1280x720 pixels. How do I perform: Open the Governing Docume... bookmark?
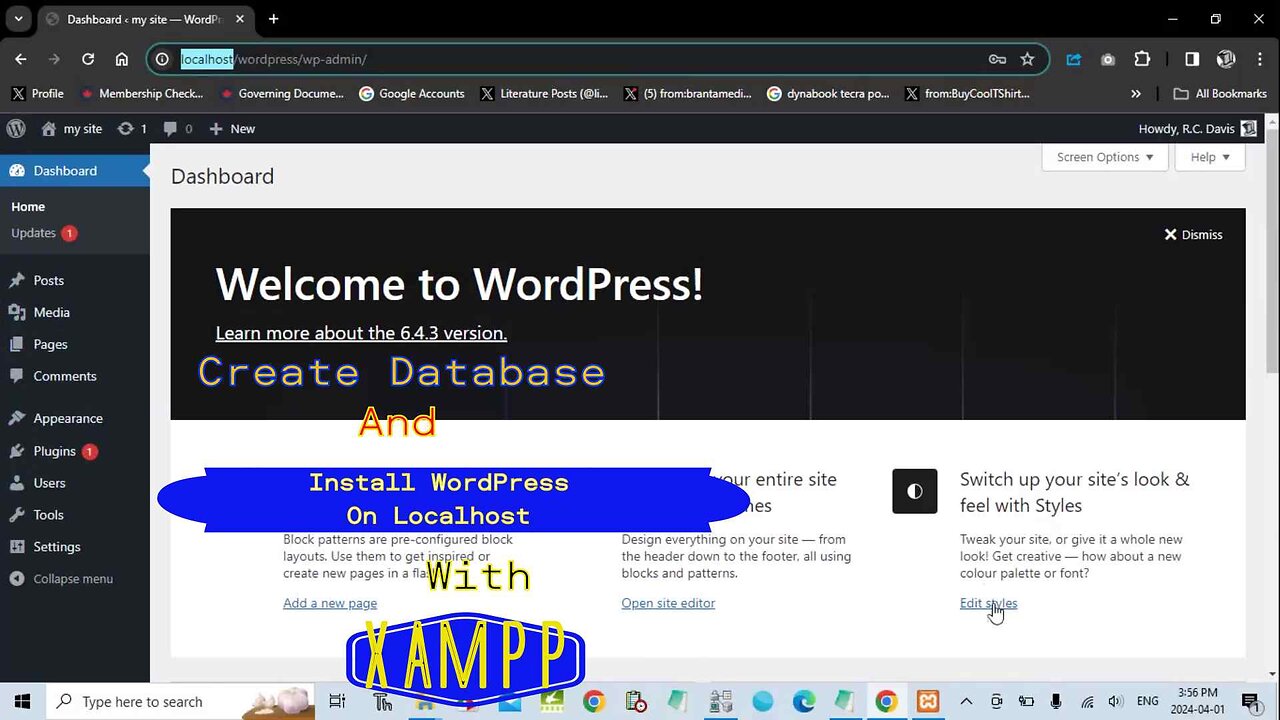click(x=282, y=94)
